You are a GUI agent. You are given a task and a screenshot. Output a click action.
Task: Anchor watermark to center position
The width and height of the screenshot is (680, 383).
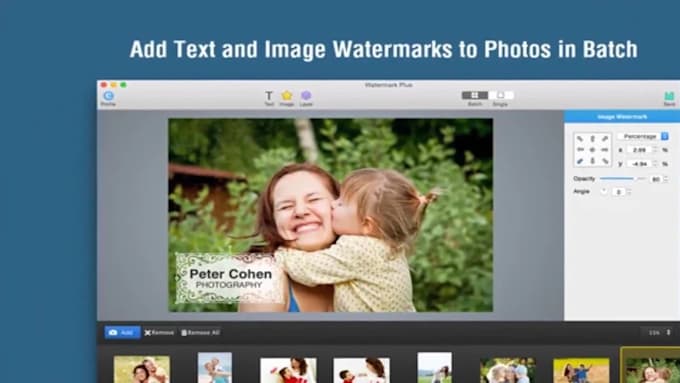tap(592, 150)
